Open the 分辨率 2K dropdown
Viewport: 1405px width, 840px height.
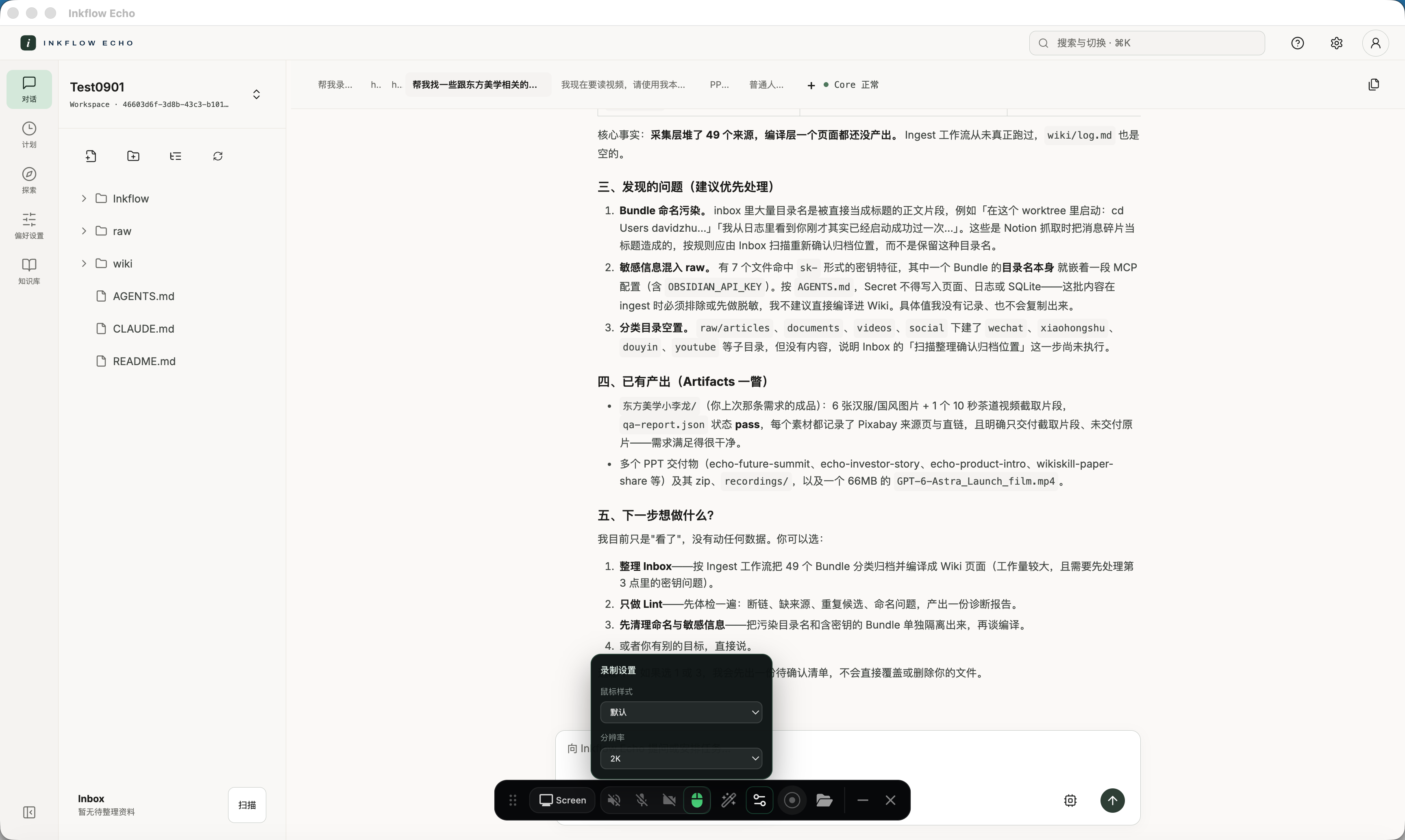coord(681,759)
